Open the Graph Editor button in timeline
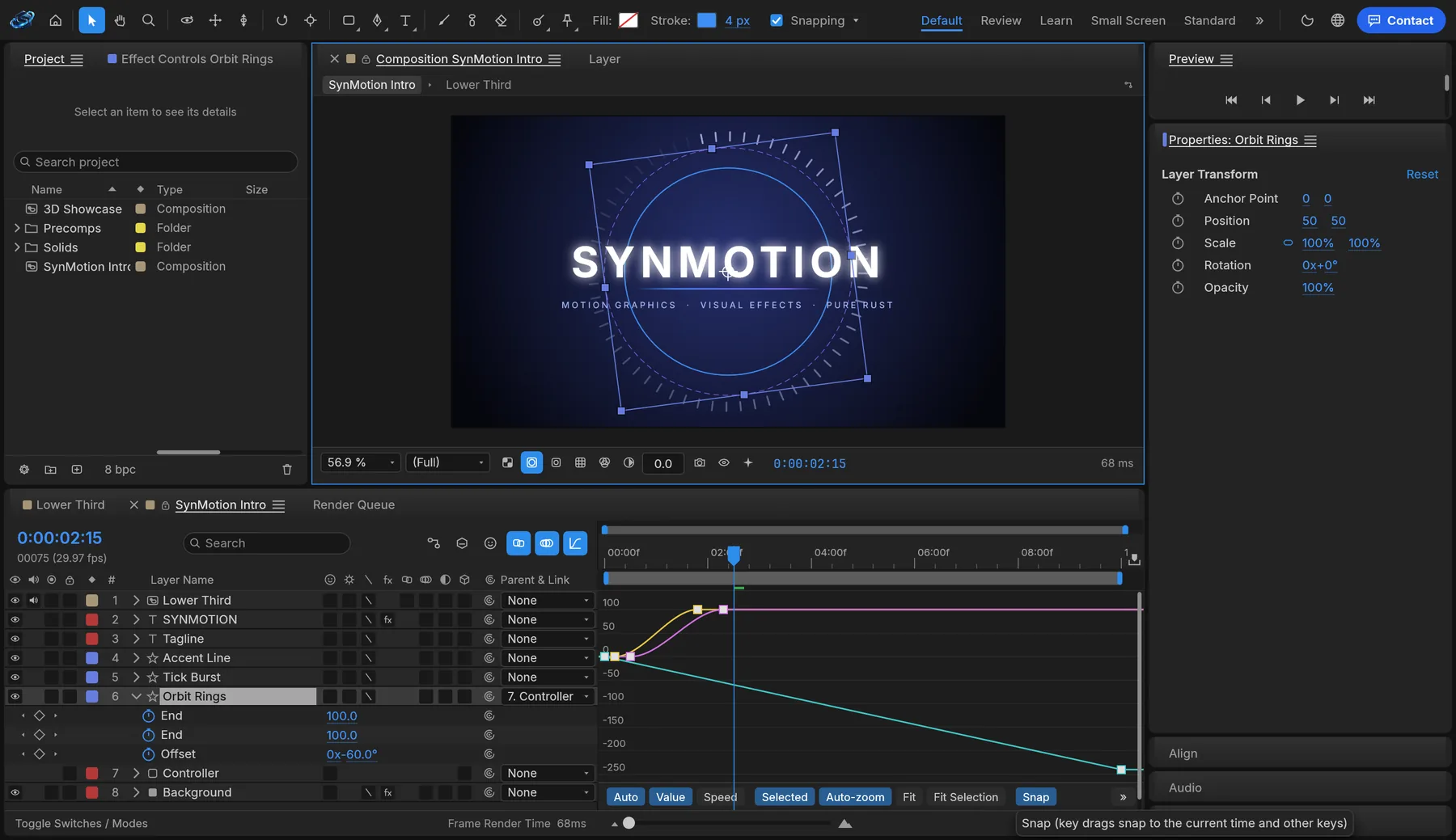The width and height of the screenshot is (1456, 840). pos(575,543)
